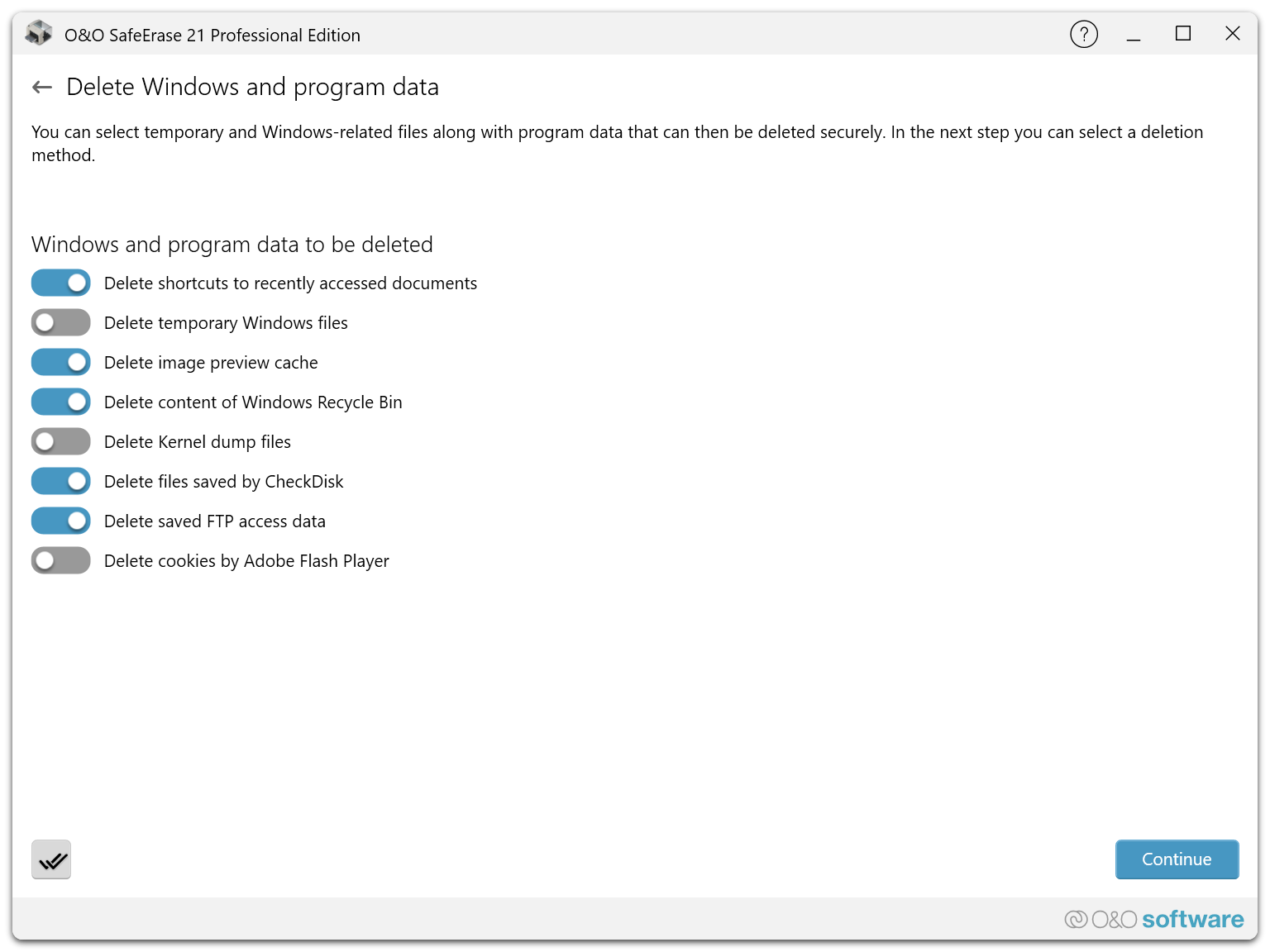1270x952 pixels.
Task: Disable deleting shortcuts to recently accessed documents
Action: (61, 283)
